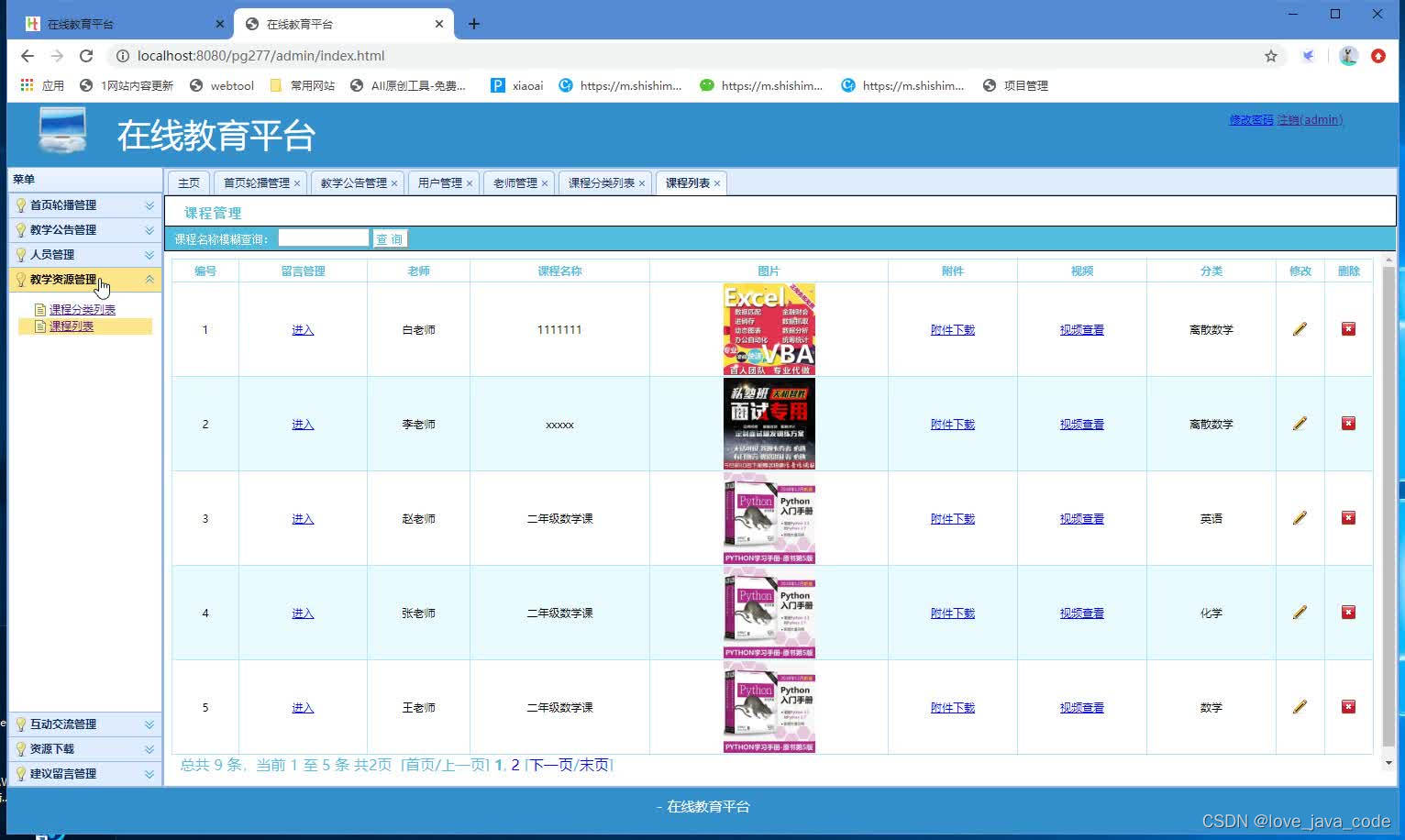Click the 分类 column header
This screenshot has width=1405, height=840.
(x=1211, y=271)
